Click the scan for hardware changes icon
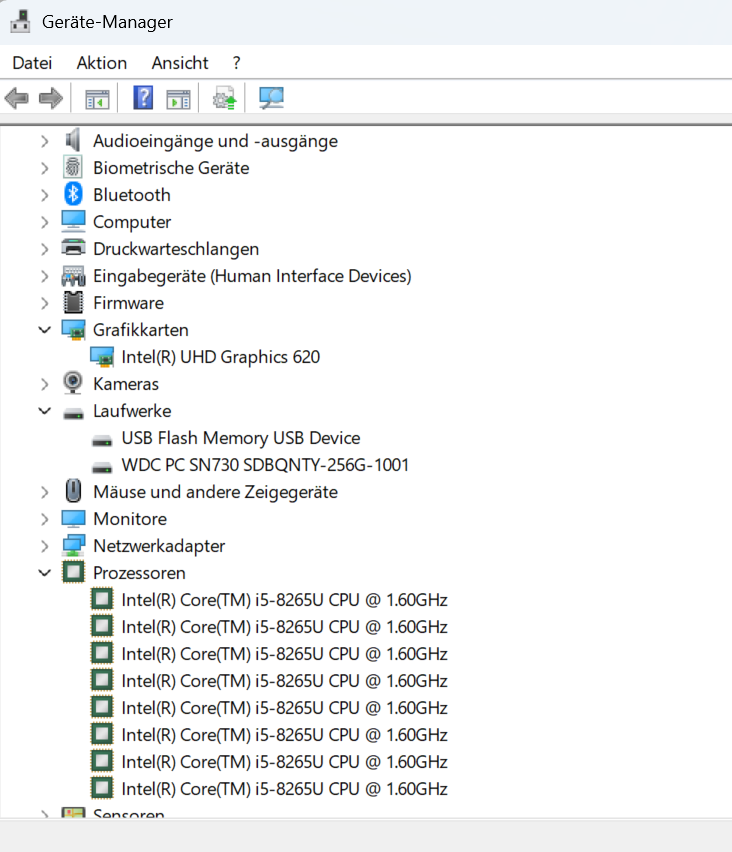The image size is (732, 852). [x=271, y=98]
